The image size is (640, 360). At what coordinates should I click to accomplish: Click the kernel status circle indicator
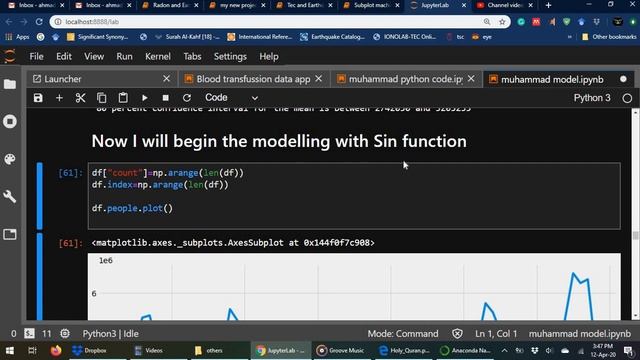627,98
